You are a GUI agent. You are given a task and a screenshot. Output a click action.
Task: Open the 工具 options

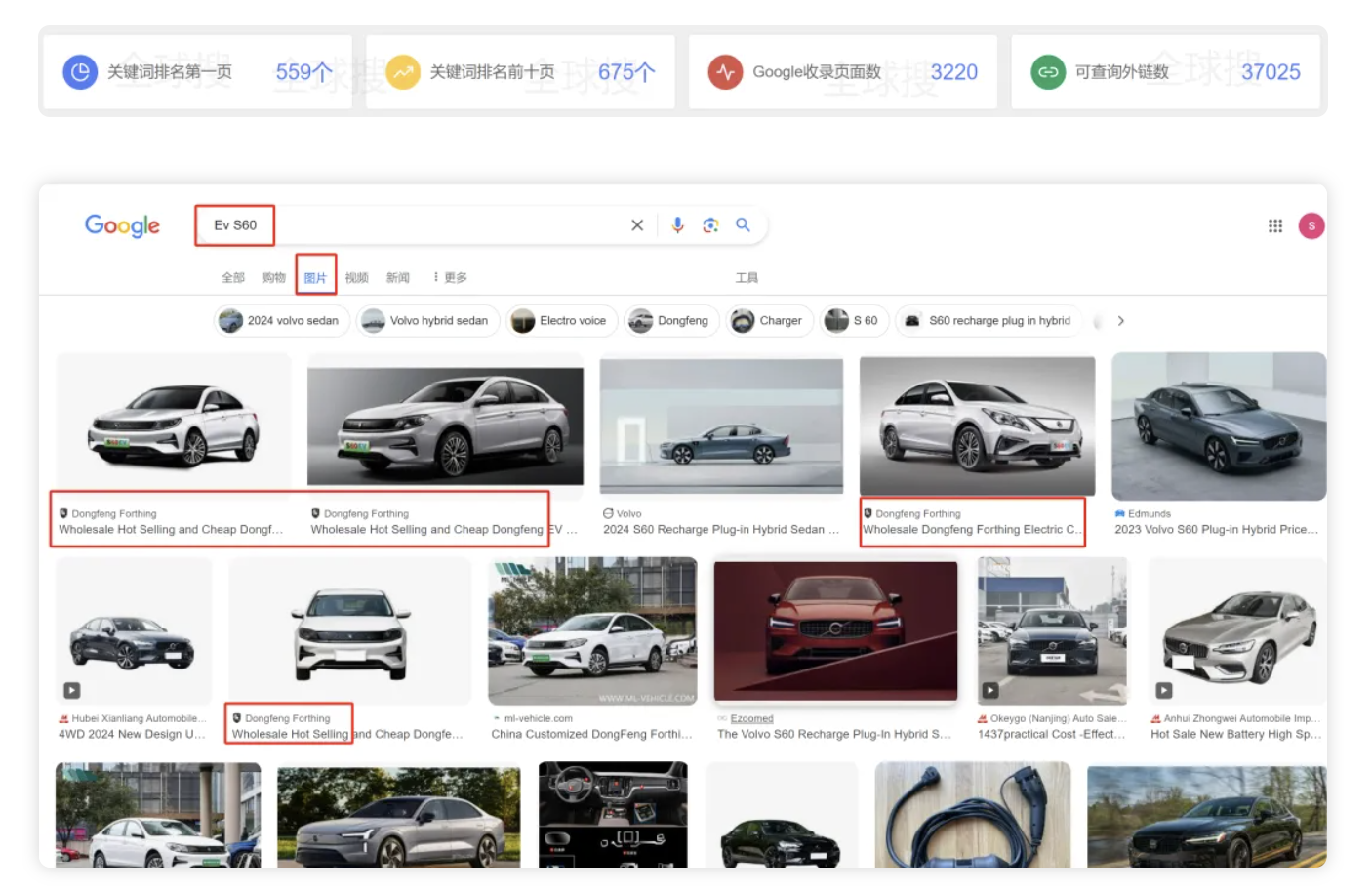(x=747, y=278)
